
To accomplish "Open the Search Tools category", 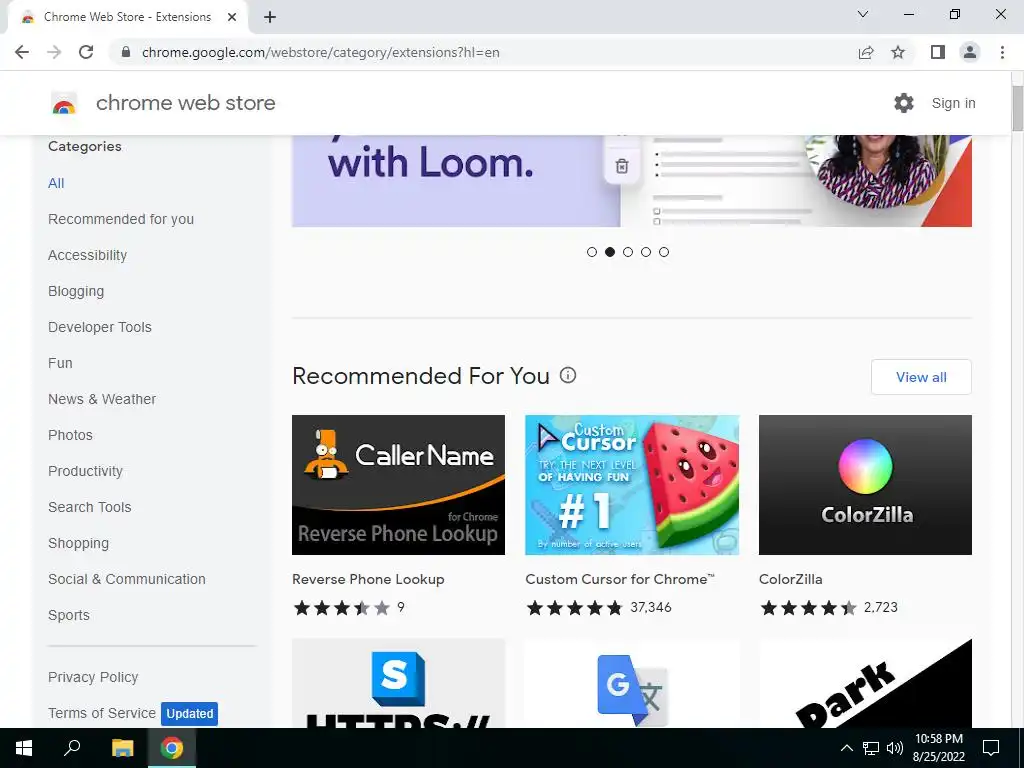I will tap(89, 507).
